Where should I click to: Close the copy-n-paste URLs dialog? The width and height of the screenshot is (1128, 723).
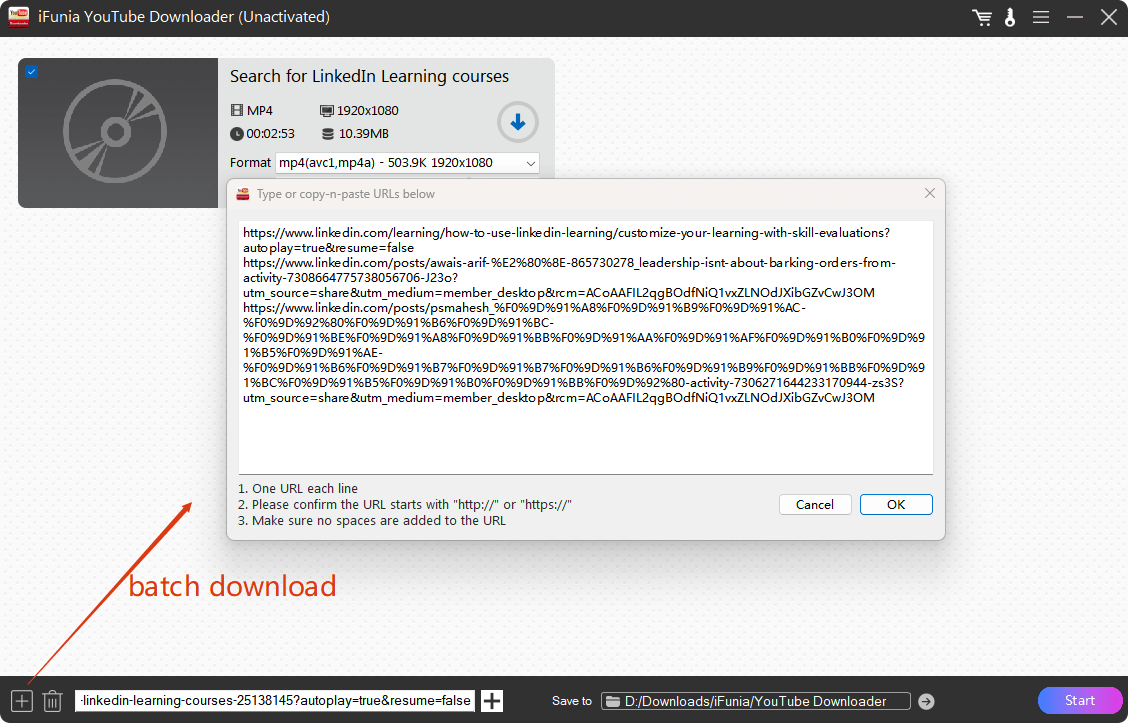coord(929,193)
